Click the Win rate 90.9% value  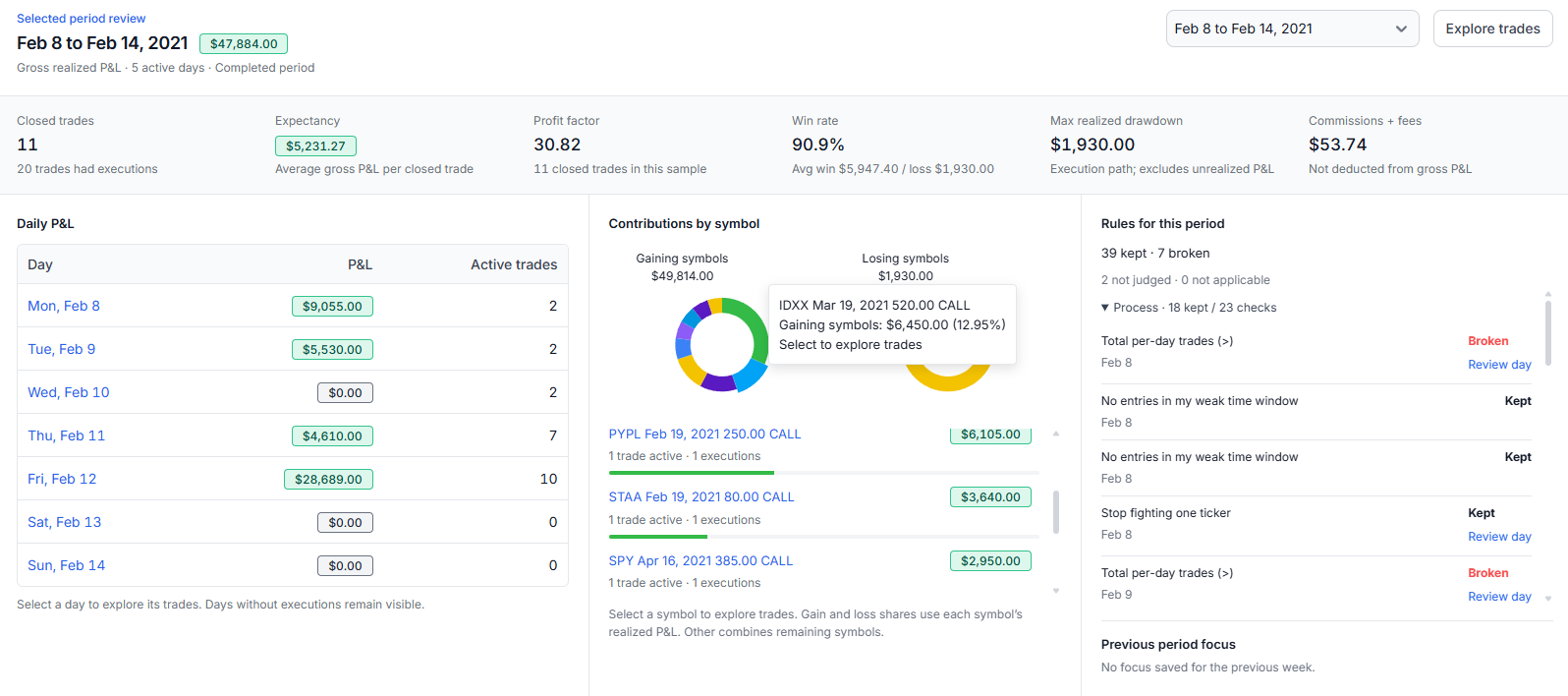[818, 145]
